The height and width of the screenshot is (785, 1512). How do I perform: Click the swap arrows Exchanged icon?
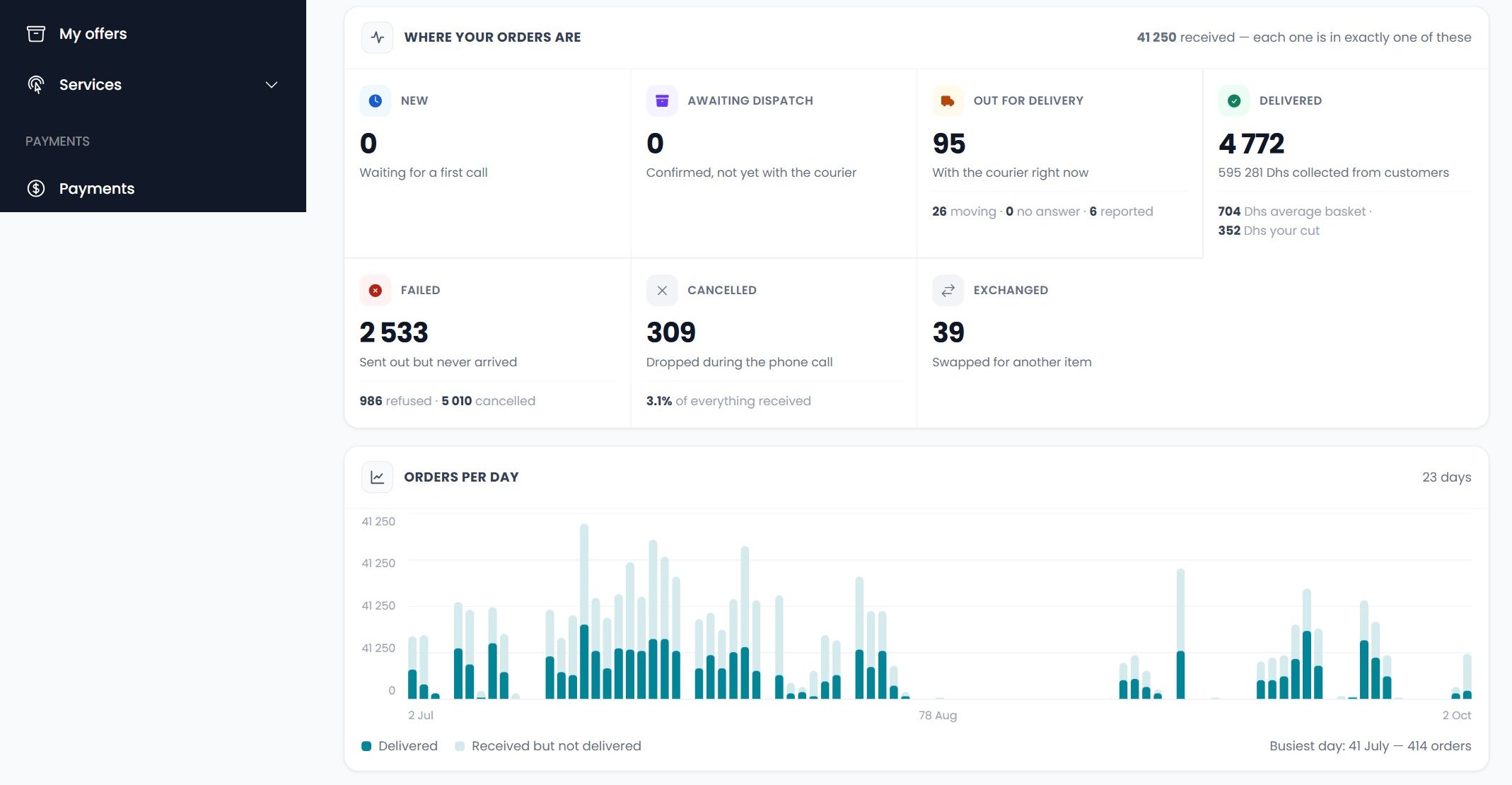click(948, 291)
